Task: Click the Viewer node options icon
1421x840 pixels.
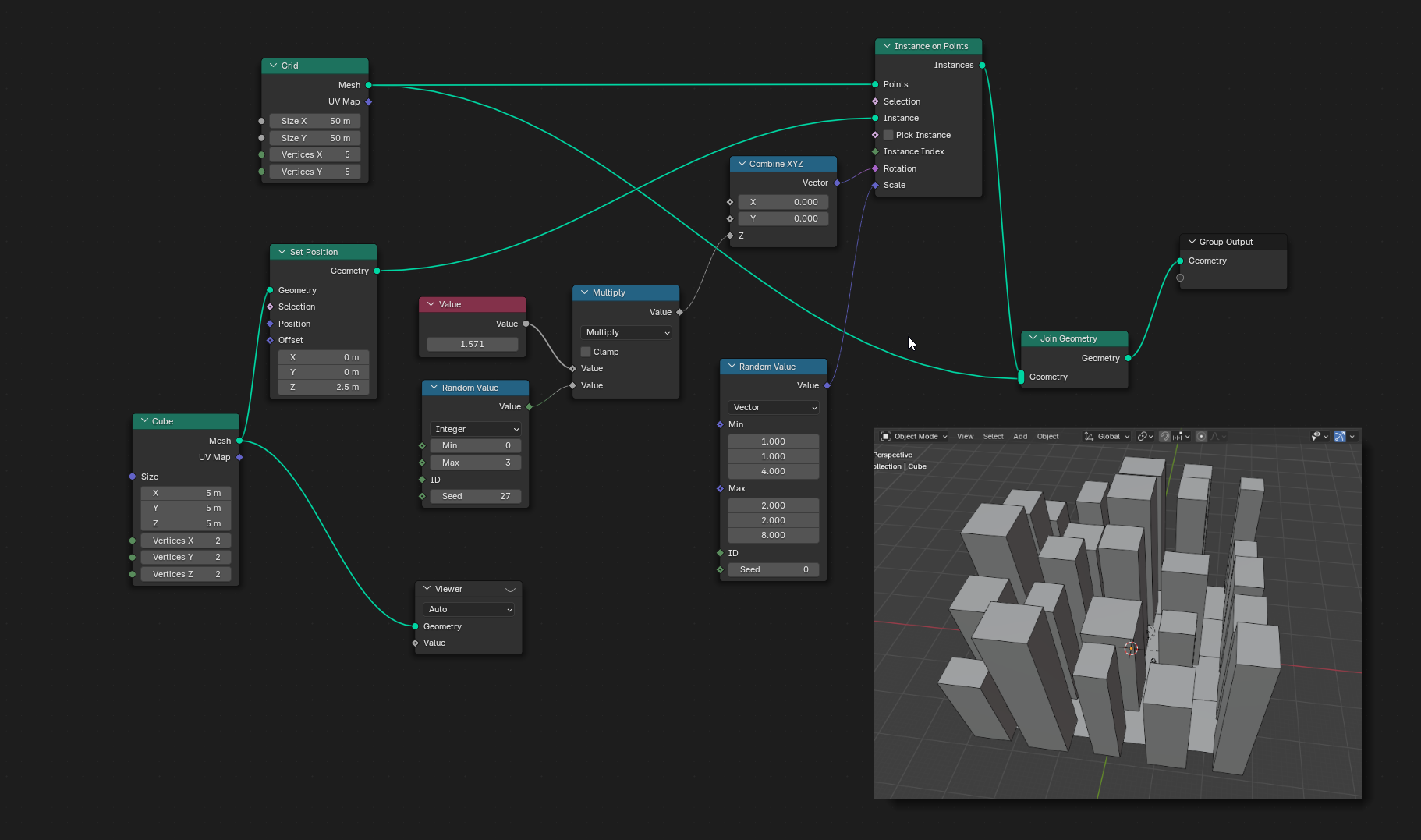Action: pyautogui.click(x=511, y=590)
